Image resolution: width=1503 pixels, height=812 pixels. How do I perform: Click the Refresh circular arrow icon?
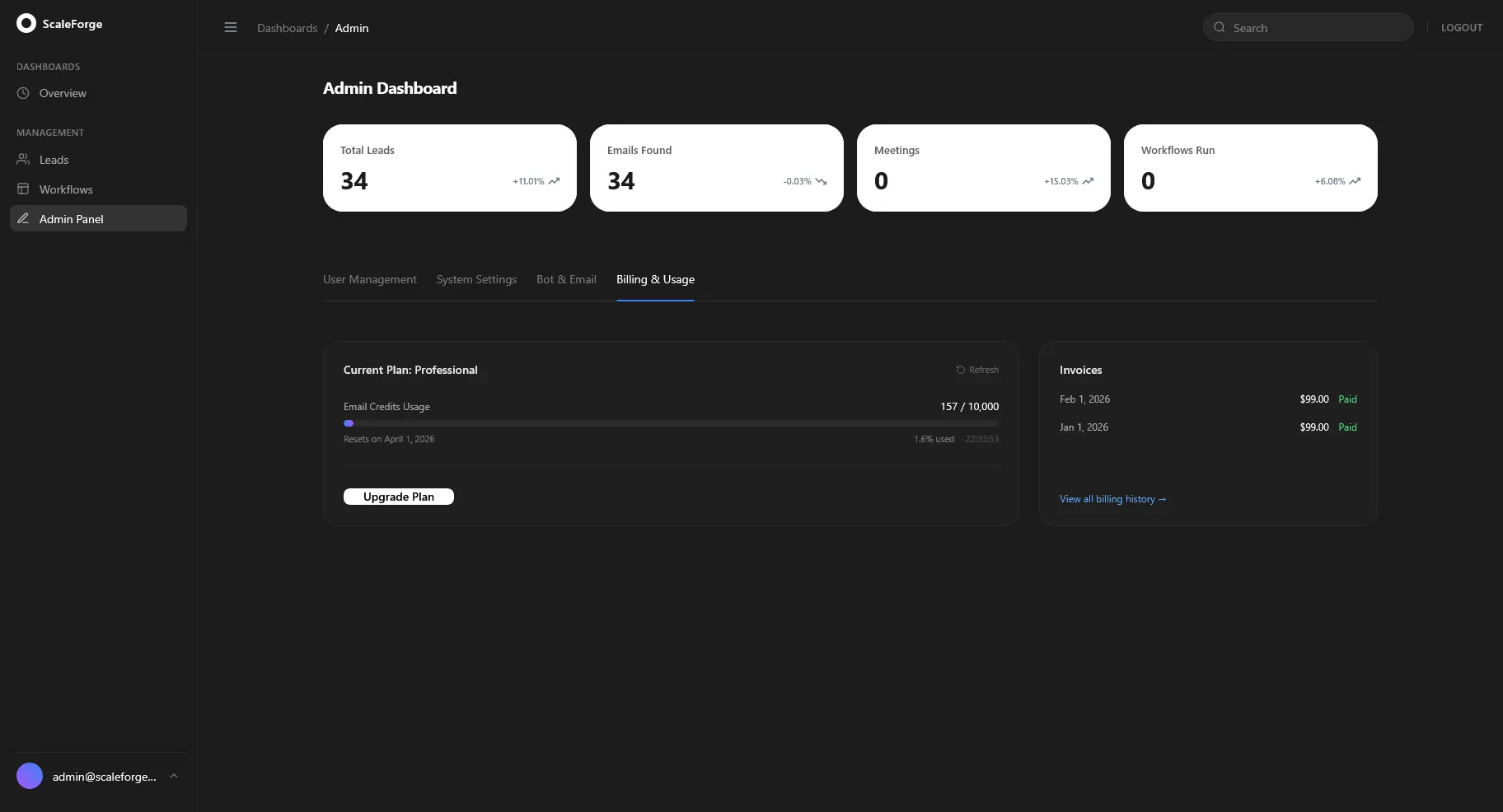coord(960,370)
